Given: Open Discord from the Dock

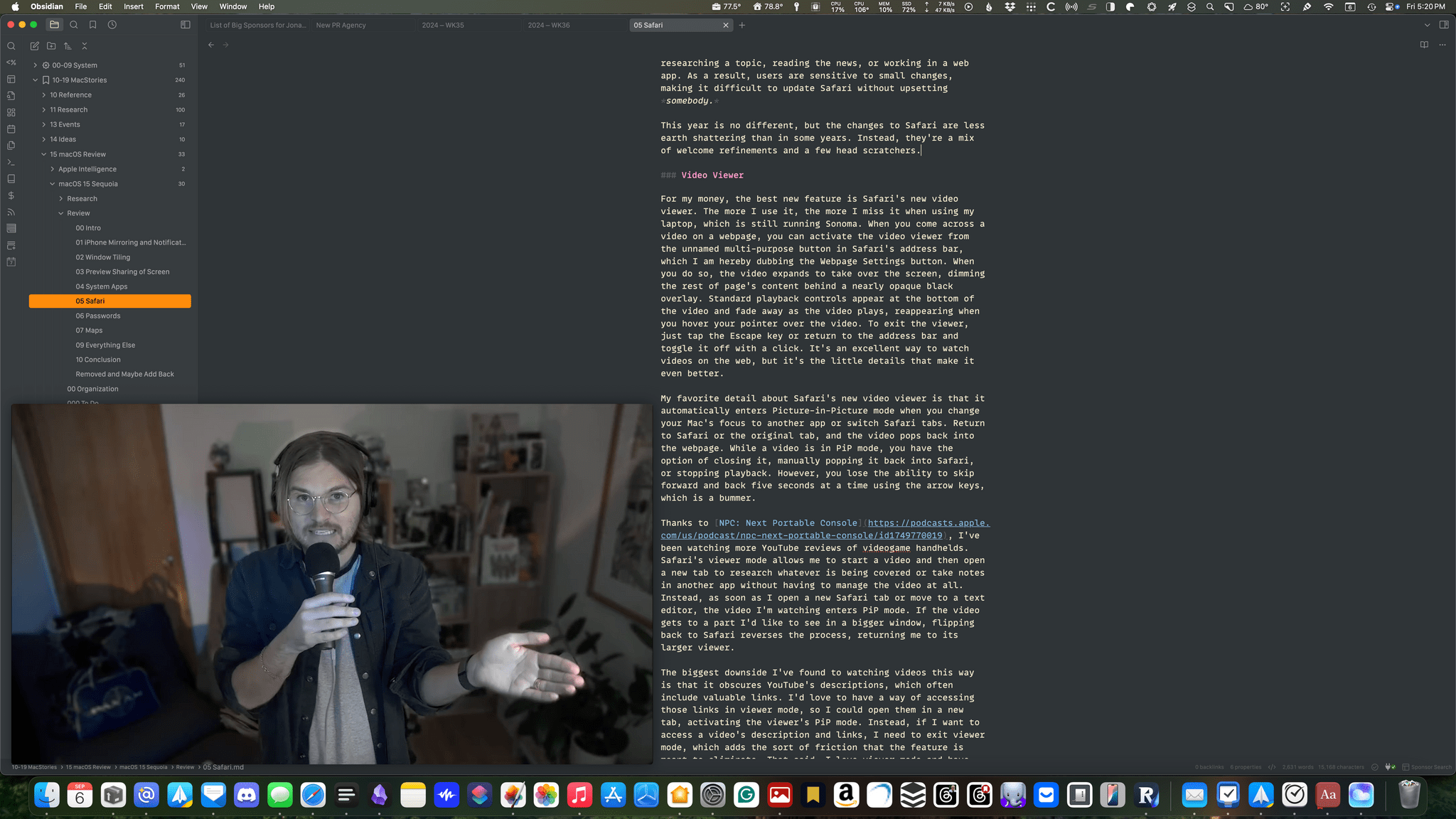Looking at the screenshot, I should pyautogui.click(x=247, y=795).
